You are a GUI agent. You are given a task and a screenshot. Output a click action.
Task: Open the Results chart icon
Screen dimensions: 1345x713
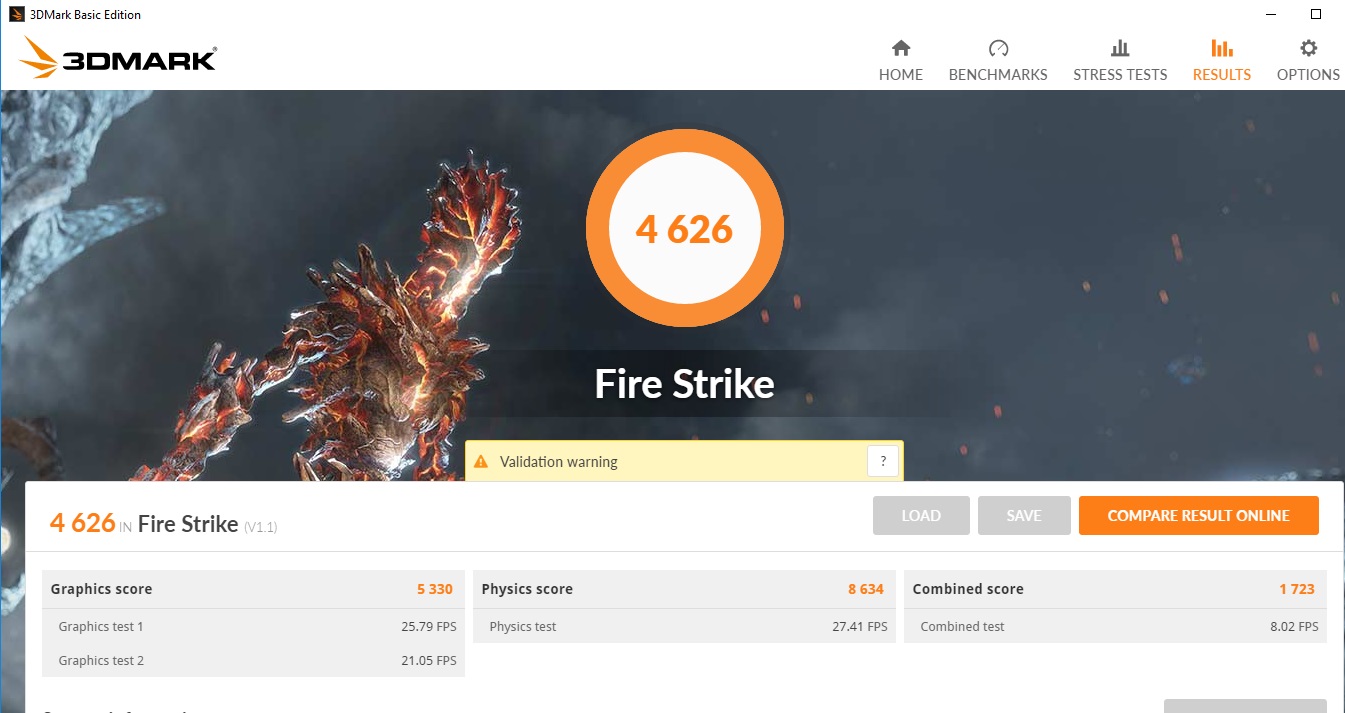(1221, 48)
